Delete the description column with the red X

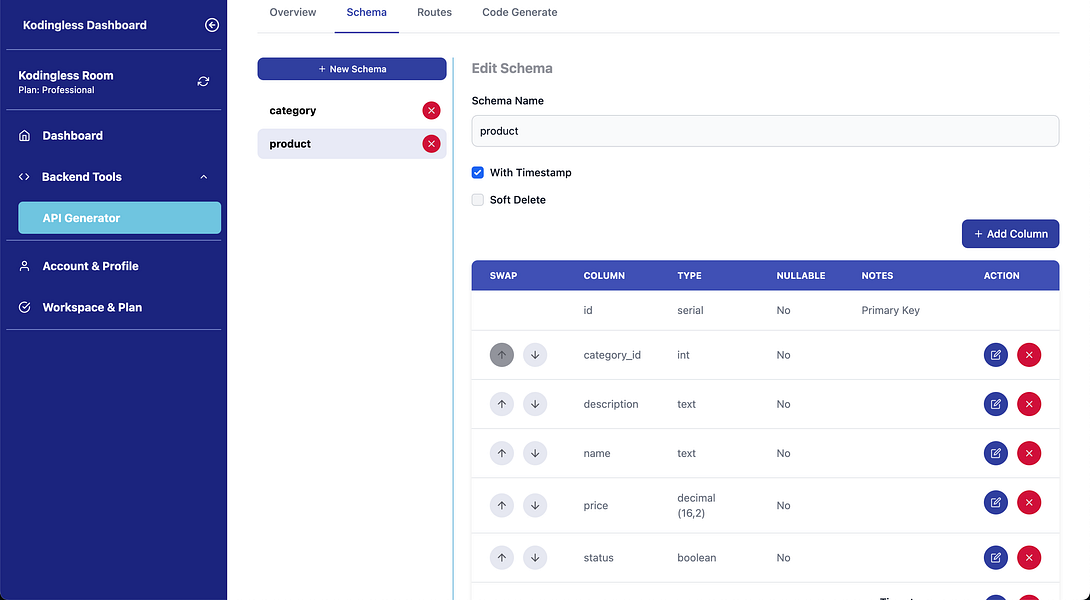pos(1029,404)
